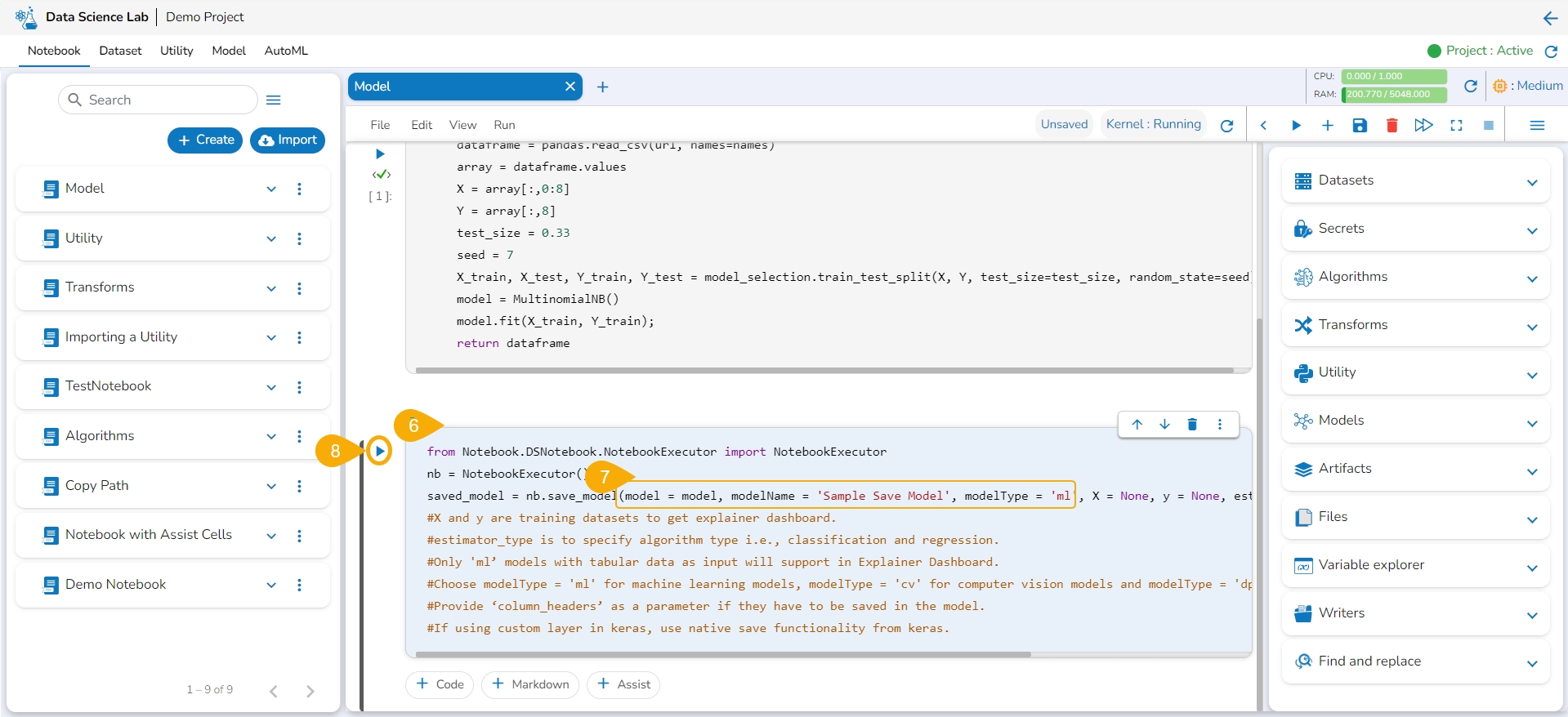Image resolution: width=1568 pixels, height=717 pixels.
Task: Run all cells with the fast-forward icon
Action: coord(1423,125)
